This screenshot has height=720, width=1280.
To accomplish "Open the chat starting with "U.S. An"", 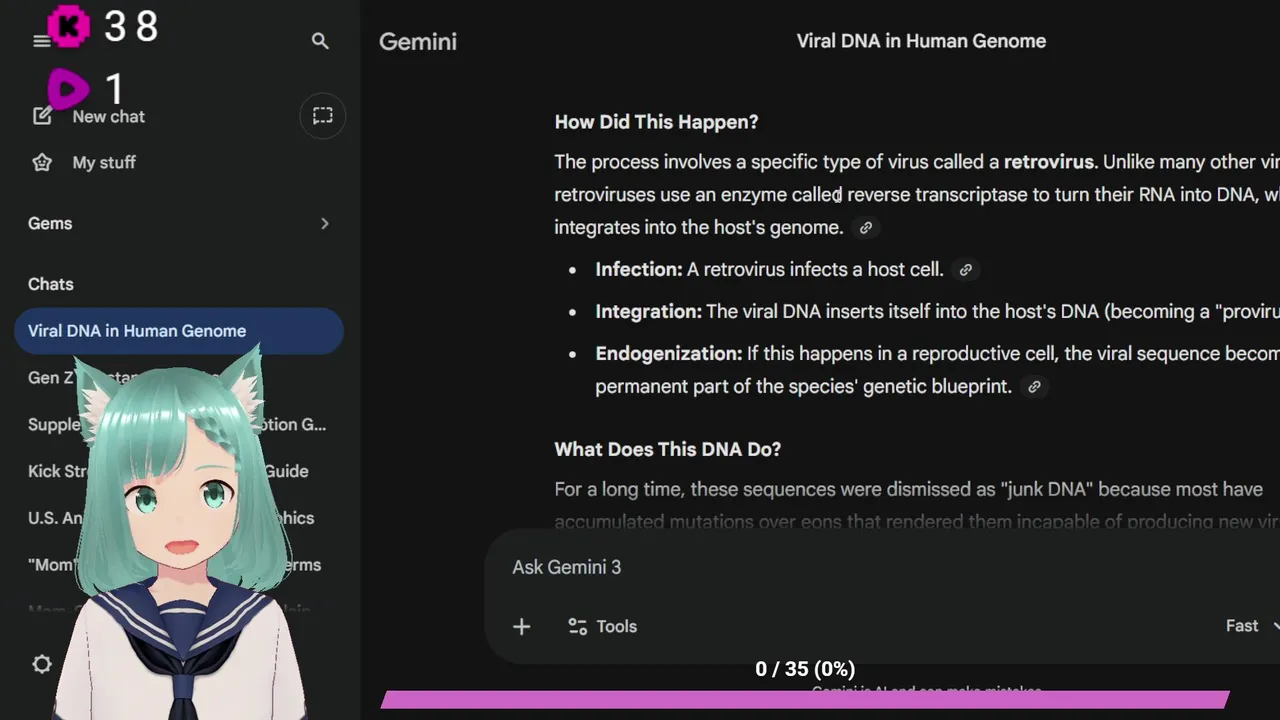I will [55, 518].
